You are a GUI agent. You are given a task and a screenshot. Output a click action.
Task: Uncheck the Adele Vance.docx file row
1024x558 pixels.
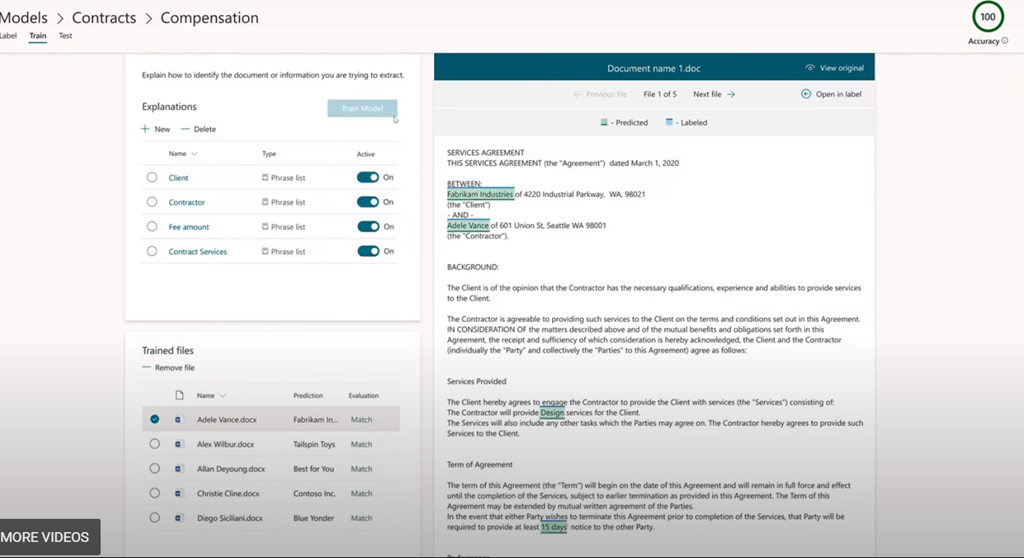click(x=154, y=420)
